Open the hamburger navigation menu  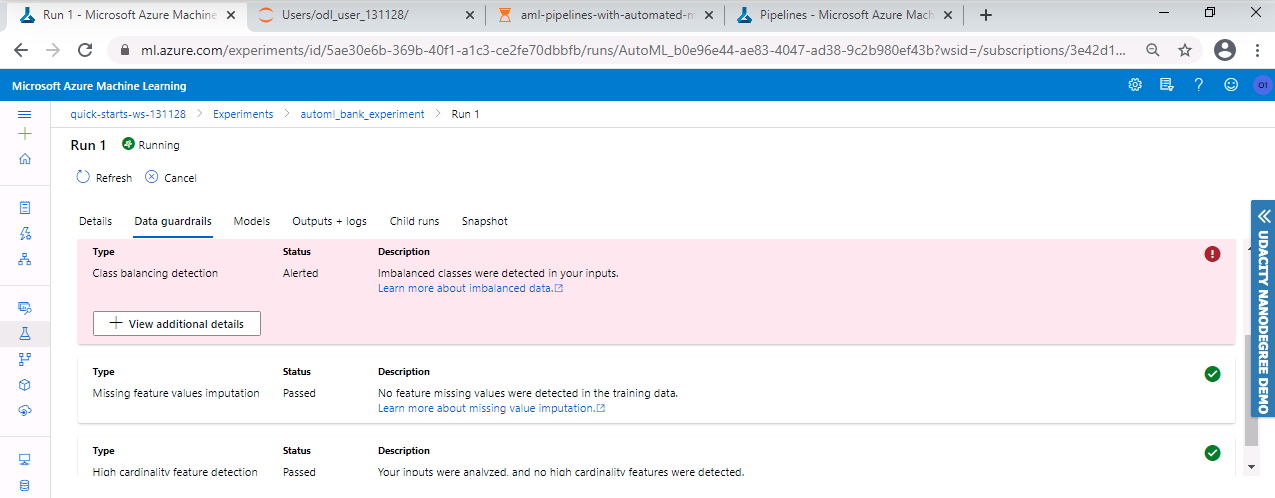click(25, 115)
